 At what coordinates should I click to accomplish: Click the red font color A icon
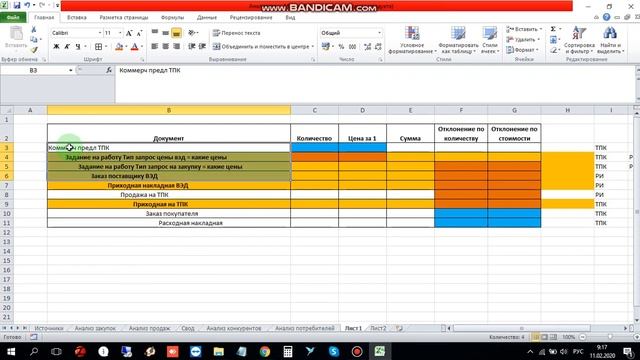coord(134,47)
